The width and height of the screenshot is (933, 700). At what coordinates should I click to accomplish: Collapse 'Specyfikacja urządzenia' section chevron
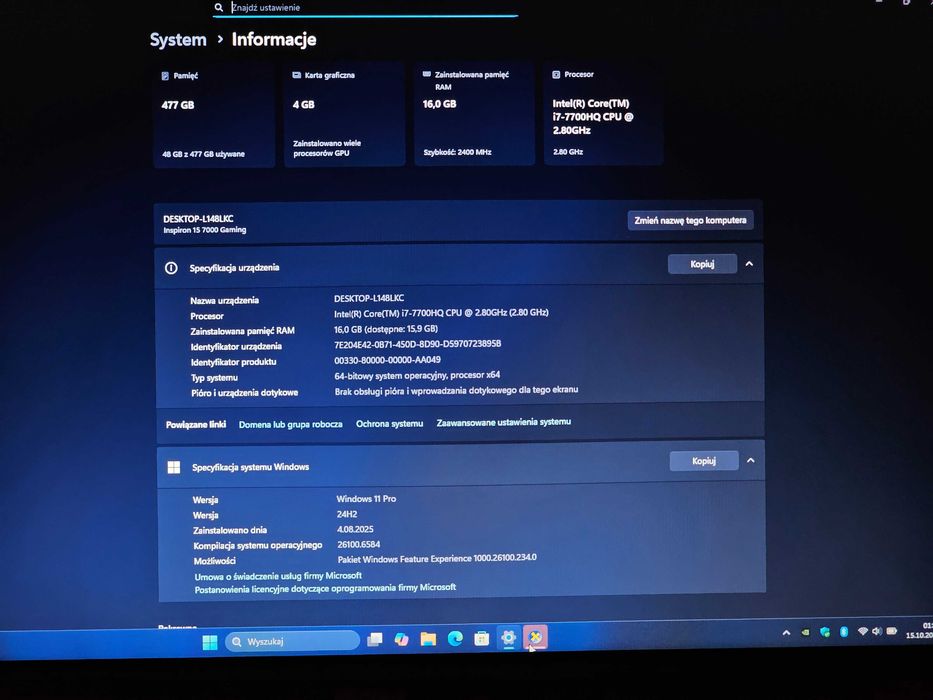pos(749,264)
